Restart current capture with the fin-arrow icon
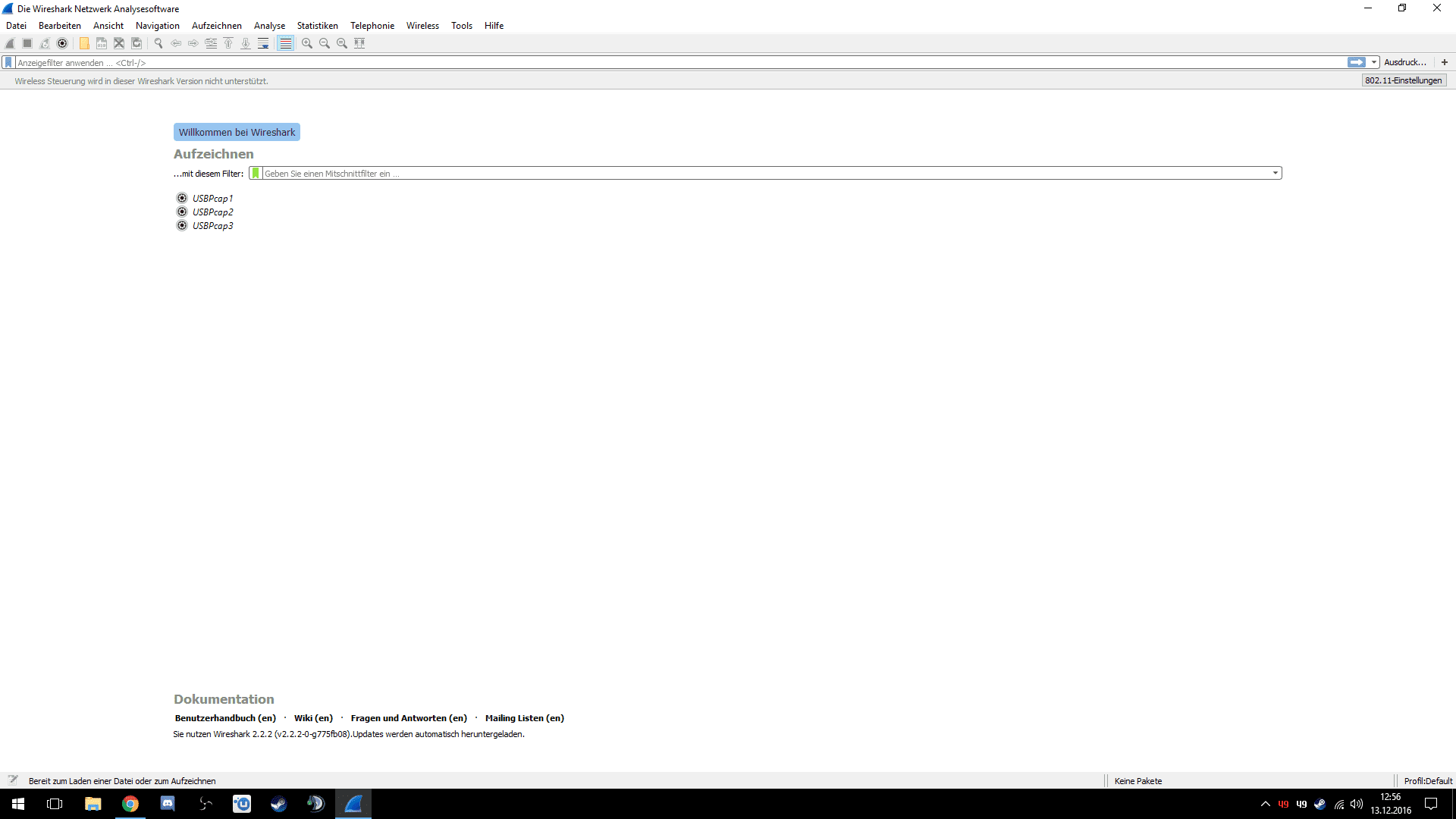The width and height of the screenshot is (1456, 819). point(45,43)
